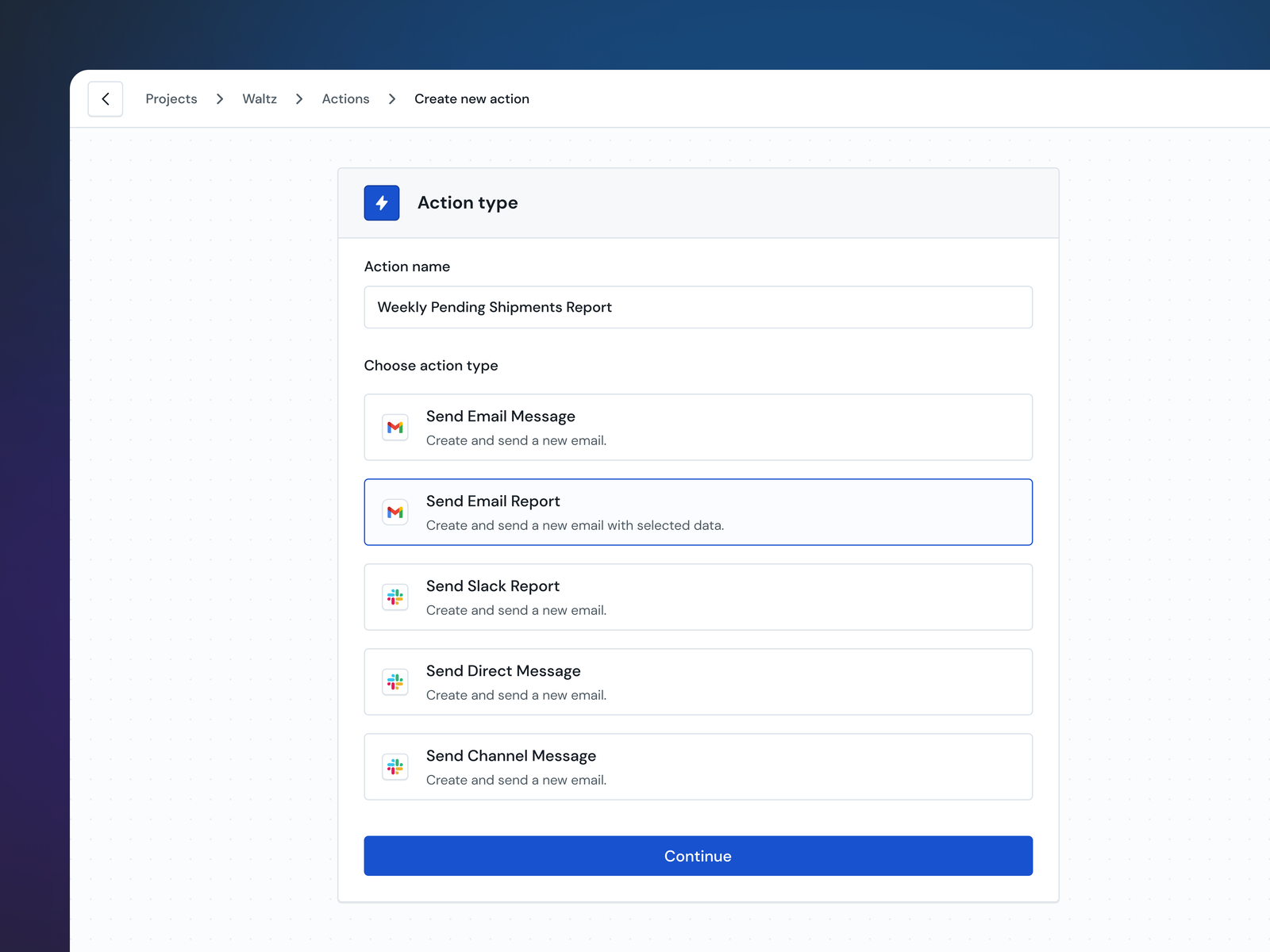Click chevron between Waltz and Actions
This screenshot has height=952, width=1270.
(299, 99)
